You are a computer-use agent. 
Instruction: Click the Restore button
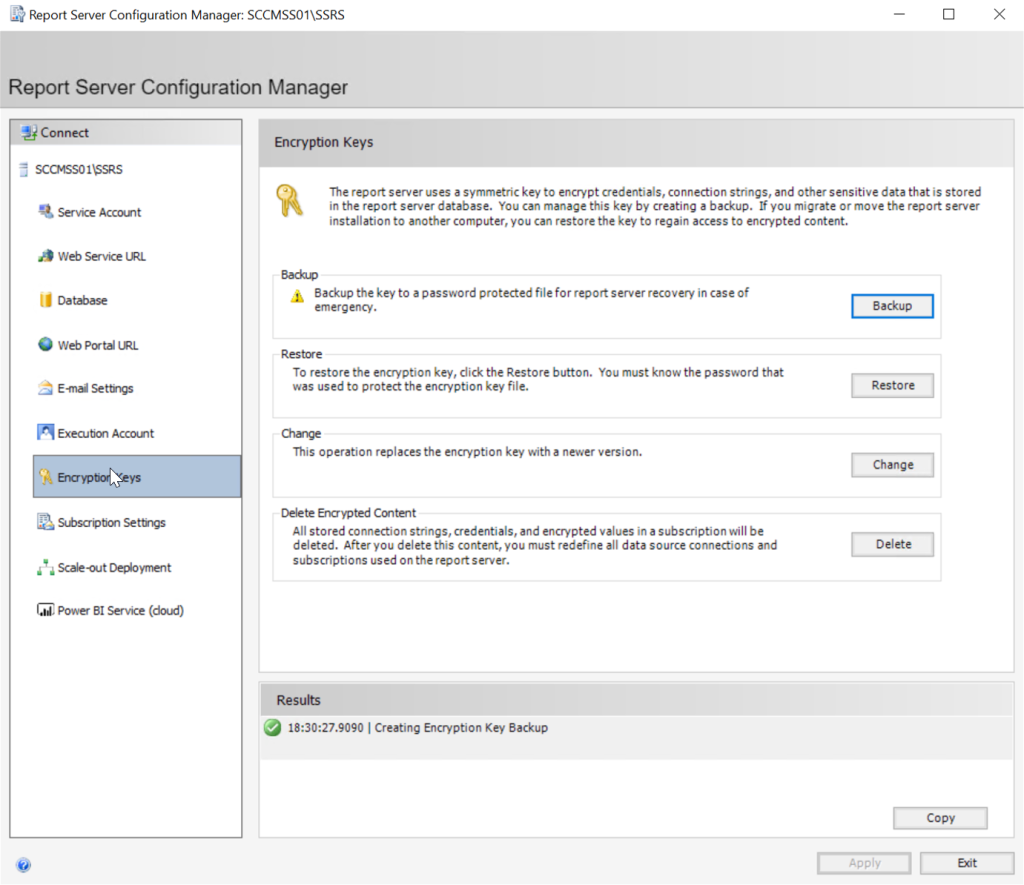(892, 385)
